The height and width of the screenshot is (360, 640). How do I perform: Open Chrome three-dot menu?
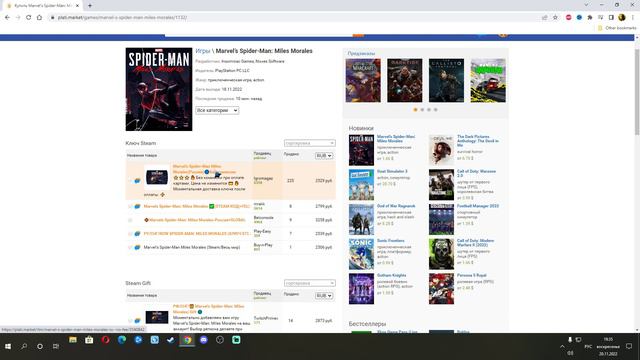(x=633, y=18)
